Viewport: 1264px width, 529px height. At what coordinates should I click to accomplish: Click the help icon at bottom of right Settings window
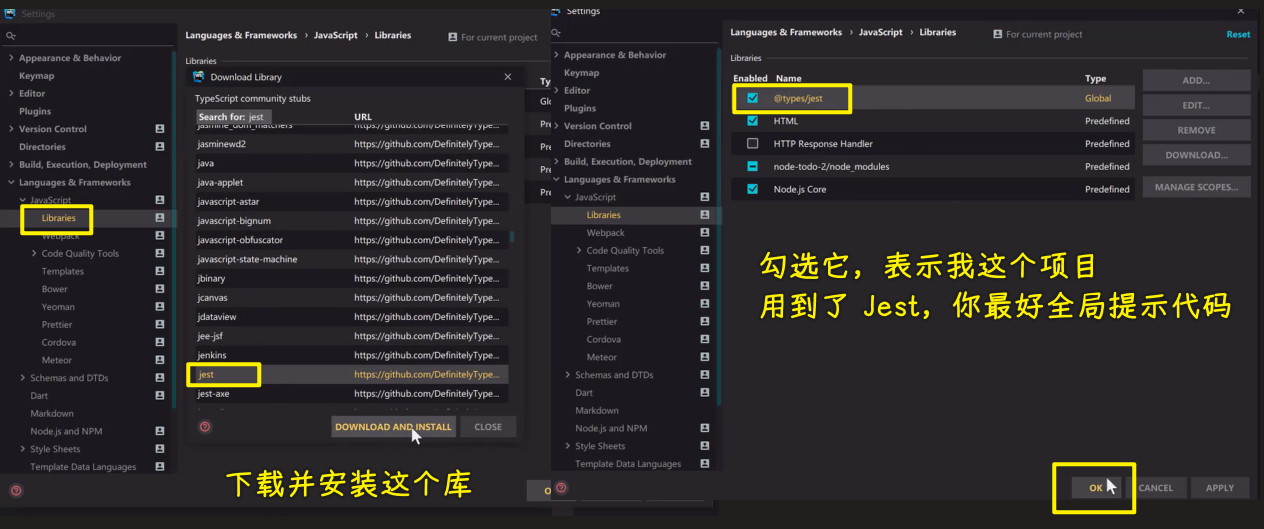tap(561, 488)
